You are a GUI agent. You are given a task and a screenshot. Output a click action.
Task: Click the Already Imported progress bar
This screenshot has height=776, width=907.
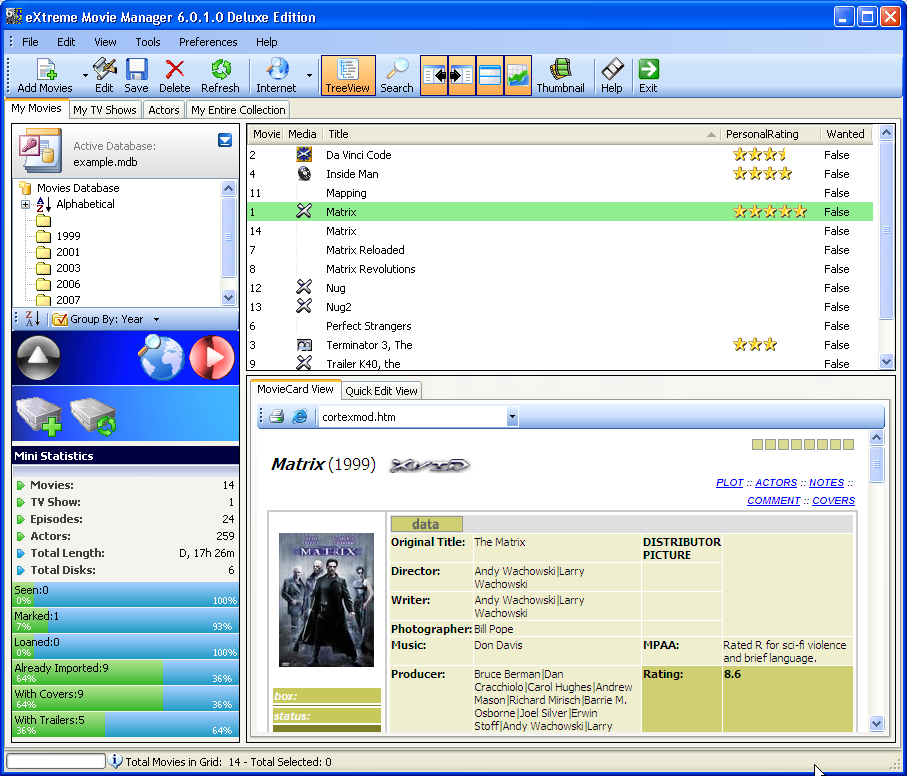coord(126,672)
